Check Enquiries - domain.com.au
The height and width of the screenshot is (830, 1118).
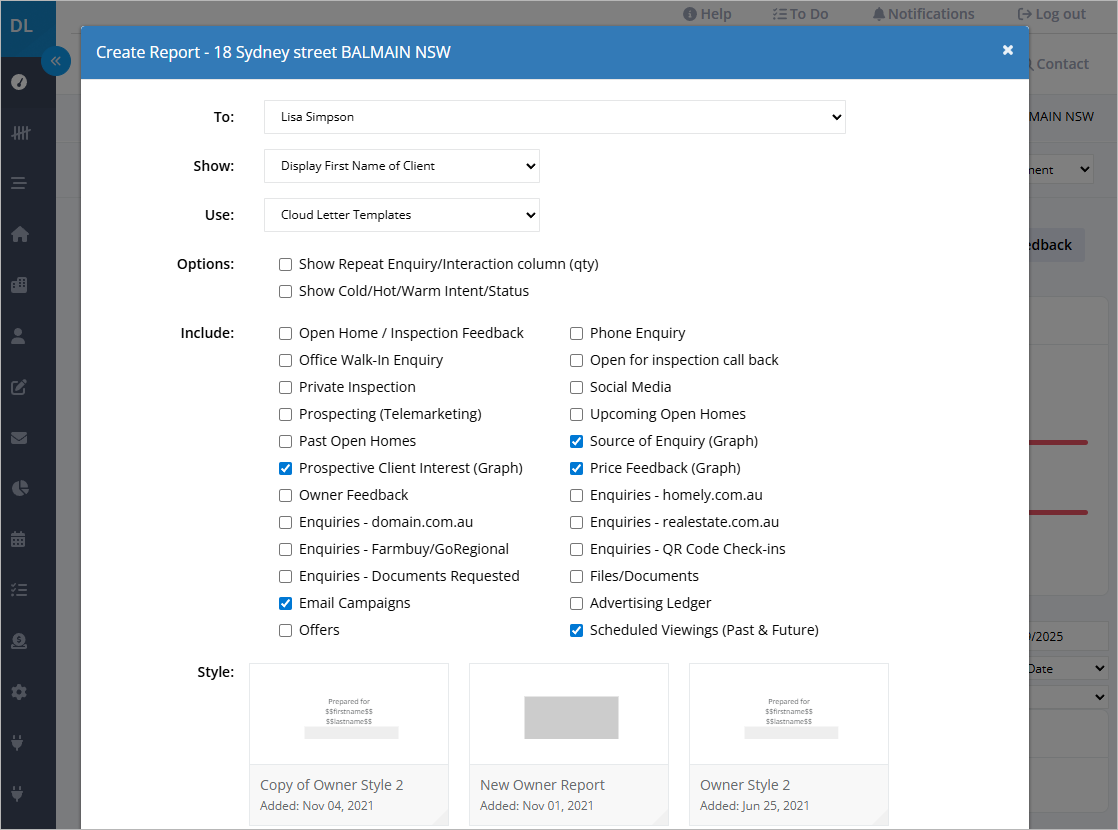(x=285, y=523)
